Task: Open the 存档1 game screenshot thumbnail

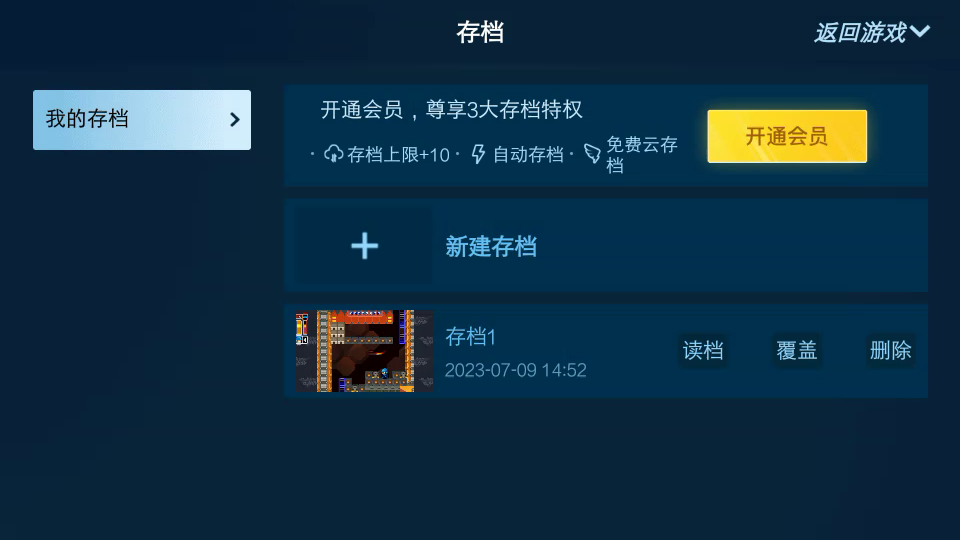Action: (365, 351)
